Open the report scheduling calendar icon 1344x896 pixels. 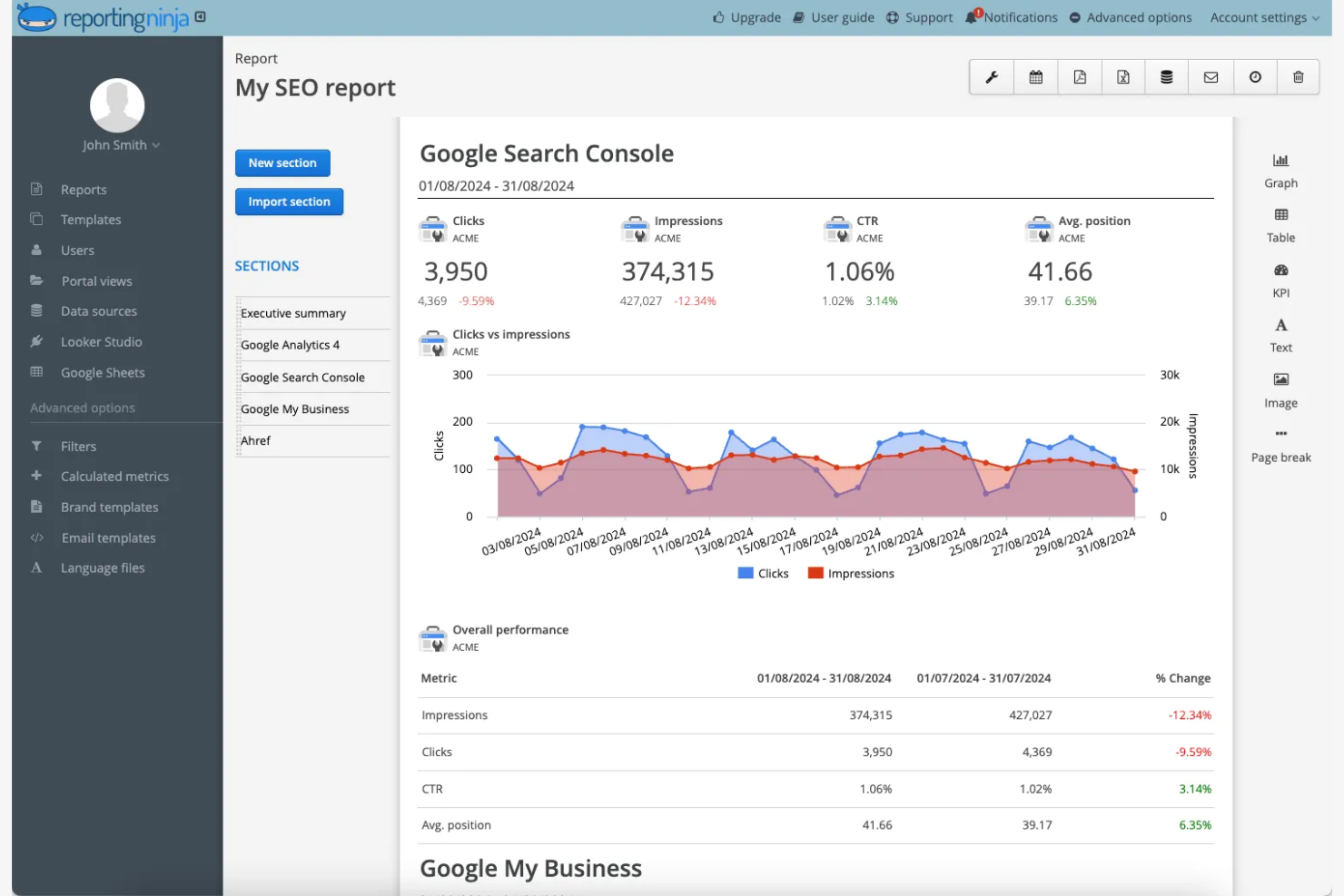(1035, 77)
